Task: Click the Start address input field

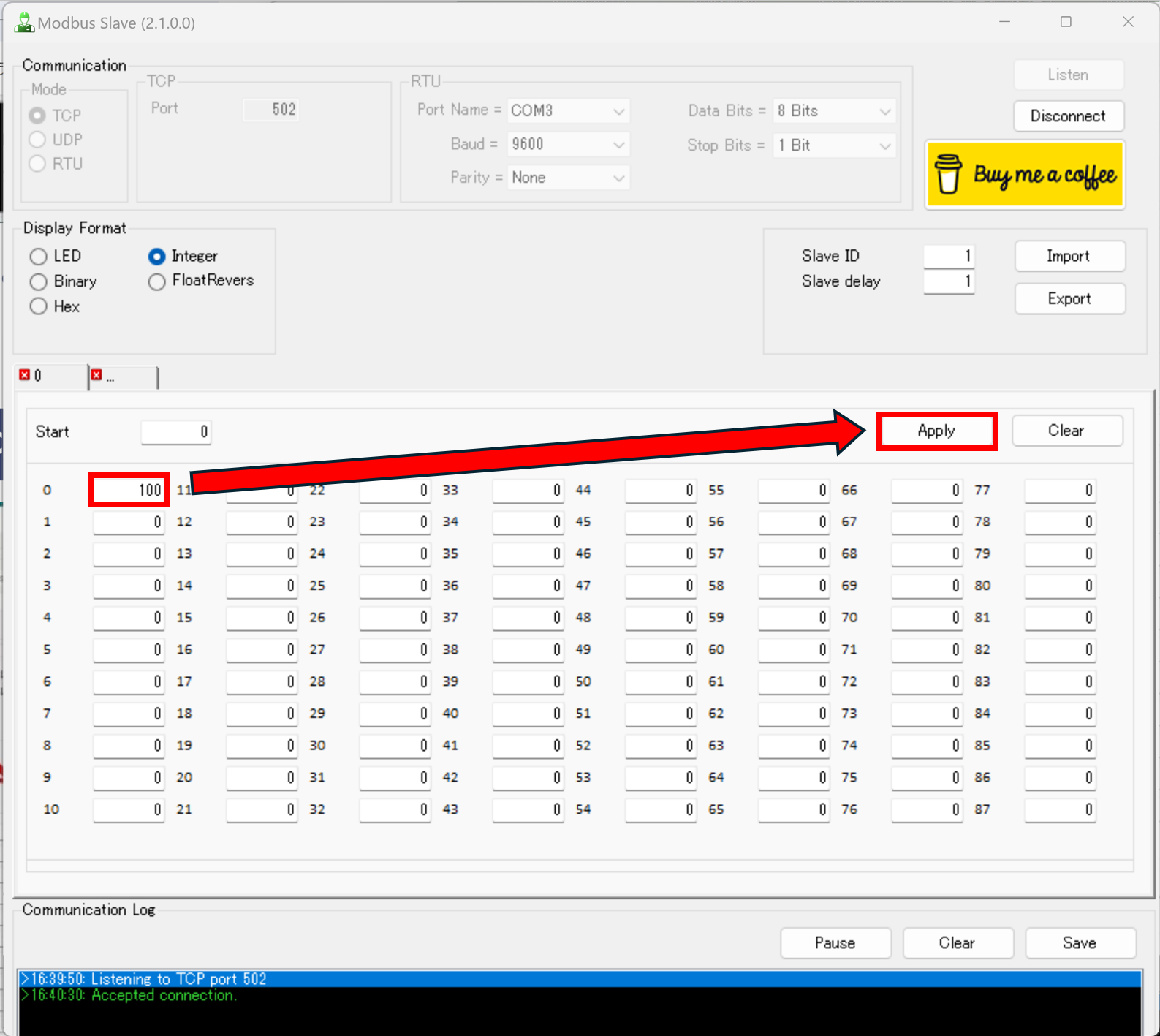Action: pyautogui.click(x=176, y=432)
